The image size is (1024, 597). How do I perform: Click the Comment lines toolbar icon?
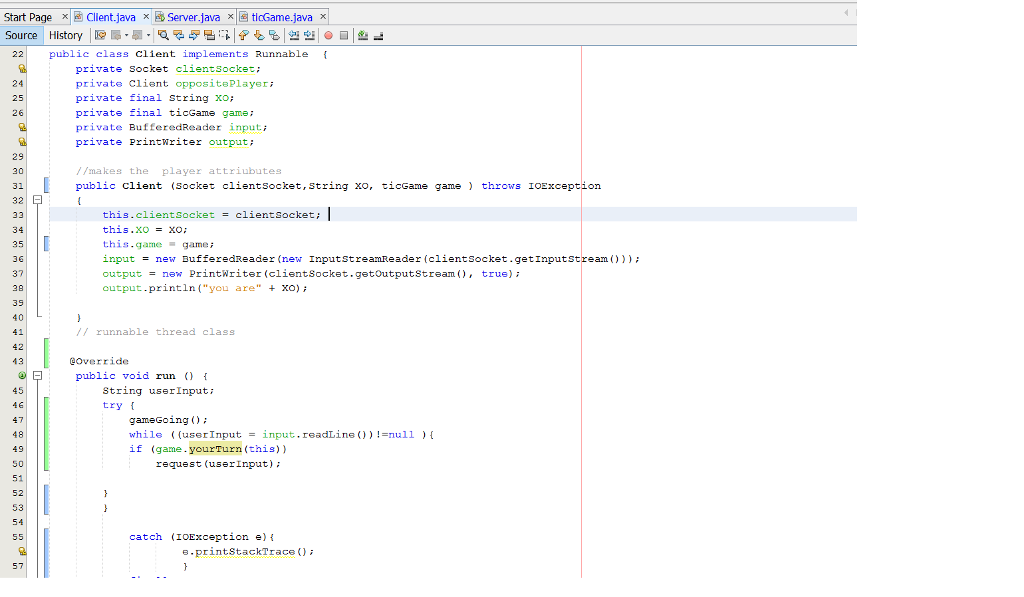[362, 35]
